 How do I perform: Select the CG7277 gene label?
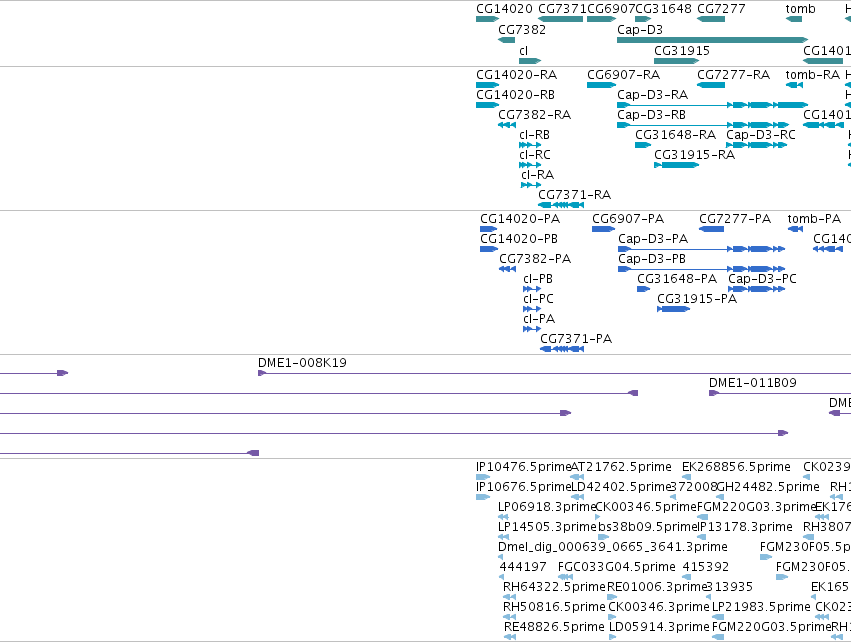pos(721,9)
